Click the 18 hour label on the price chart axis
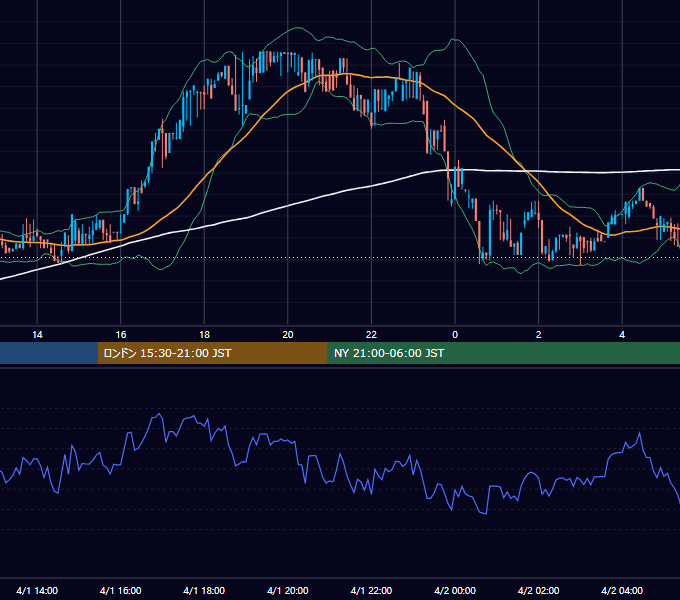The height and width of the screenshot is (600, 680). [204, 335]
